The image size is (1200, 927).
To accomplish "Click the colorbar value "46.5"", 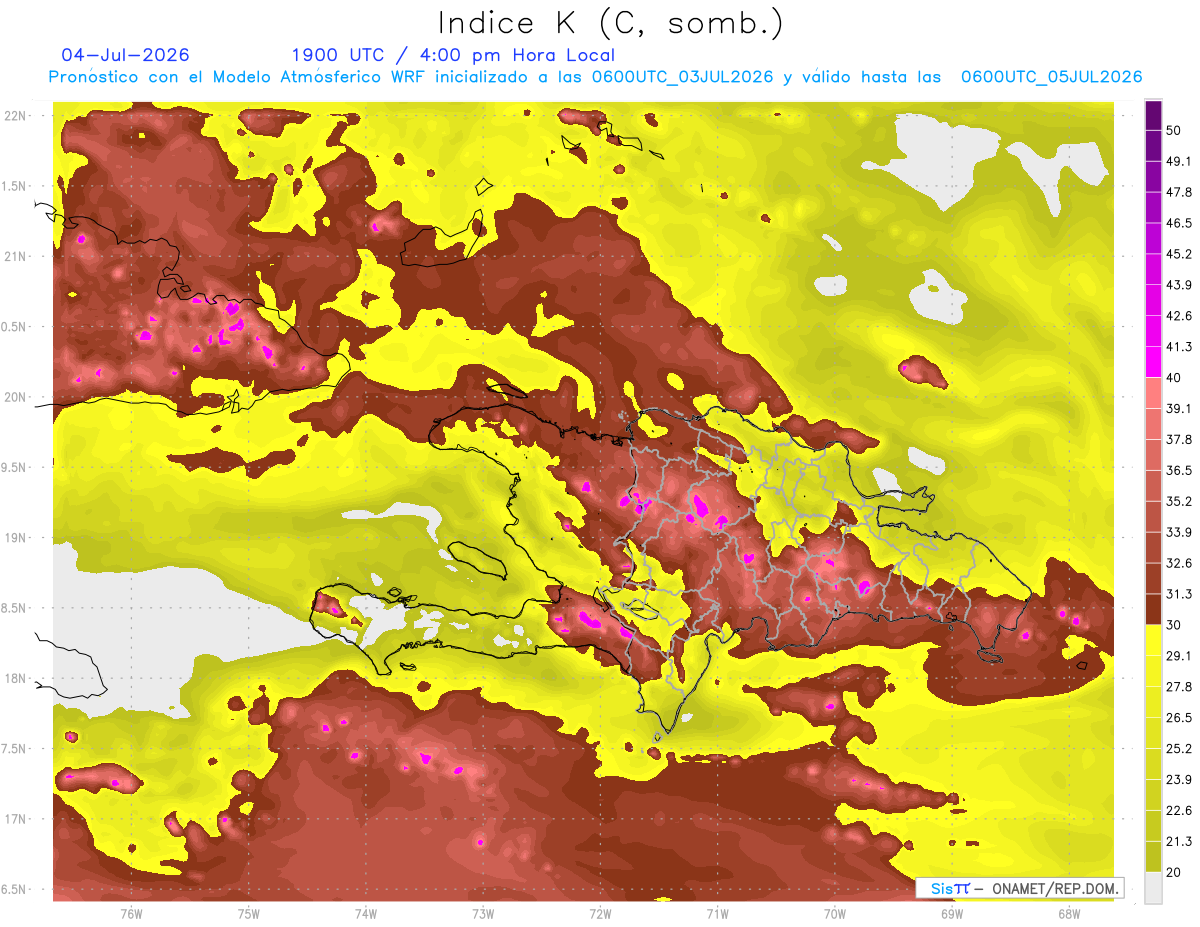I will (x=1180, y=222).
